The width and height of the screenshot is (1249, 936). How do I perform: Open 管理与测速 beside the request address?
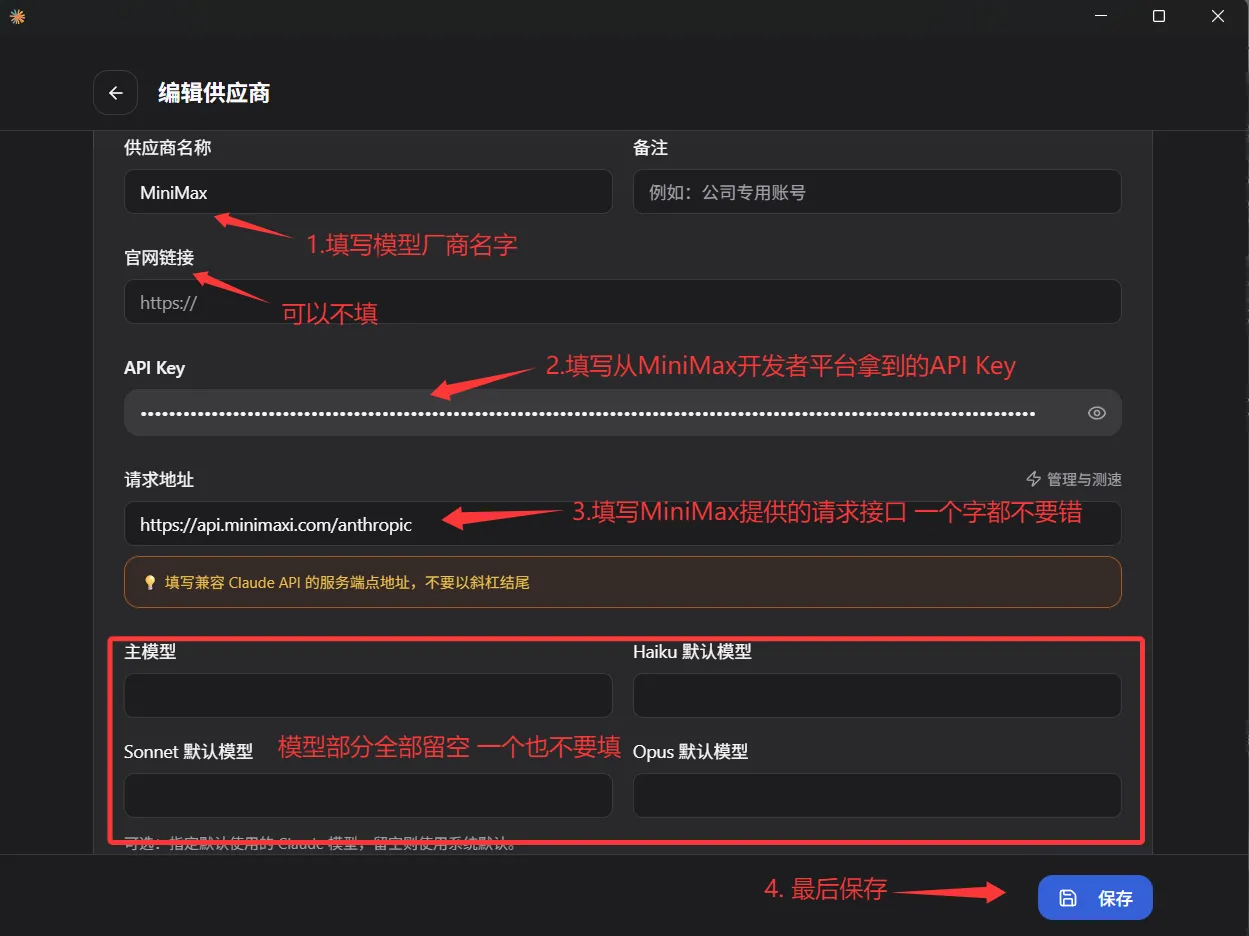1074,480
